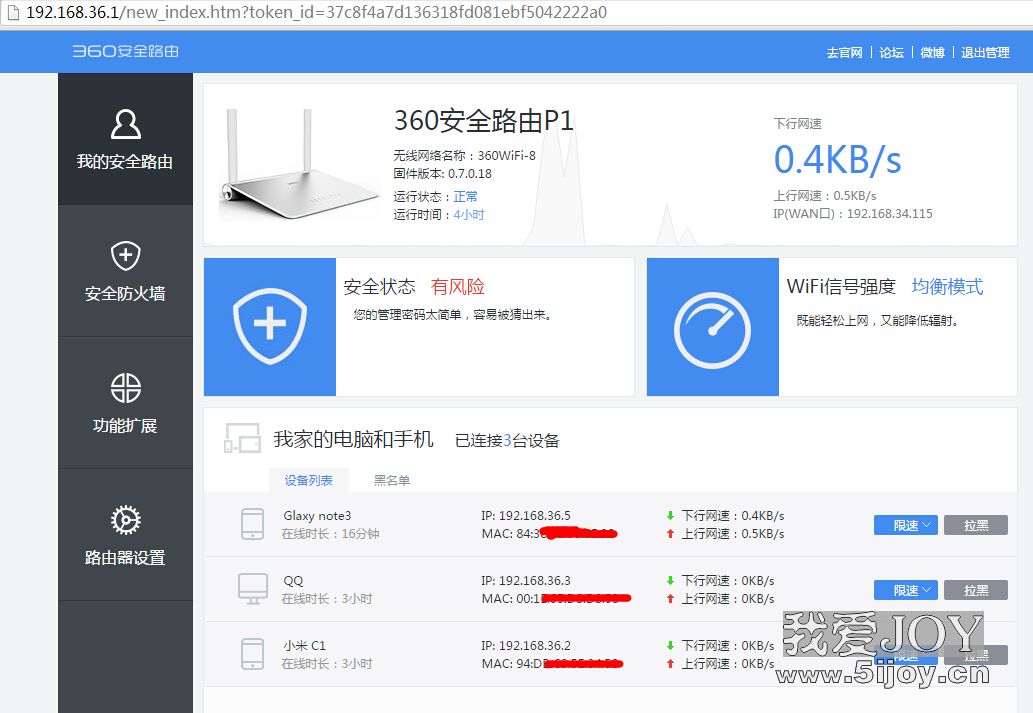Click the Glaxy note3 phone icon
The height and width of the screenshot is (713, 1033).
pyautogui.click(x=252, y=524)
